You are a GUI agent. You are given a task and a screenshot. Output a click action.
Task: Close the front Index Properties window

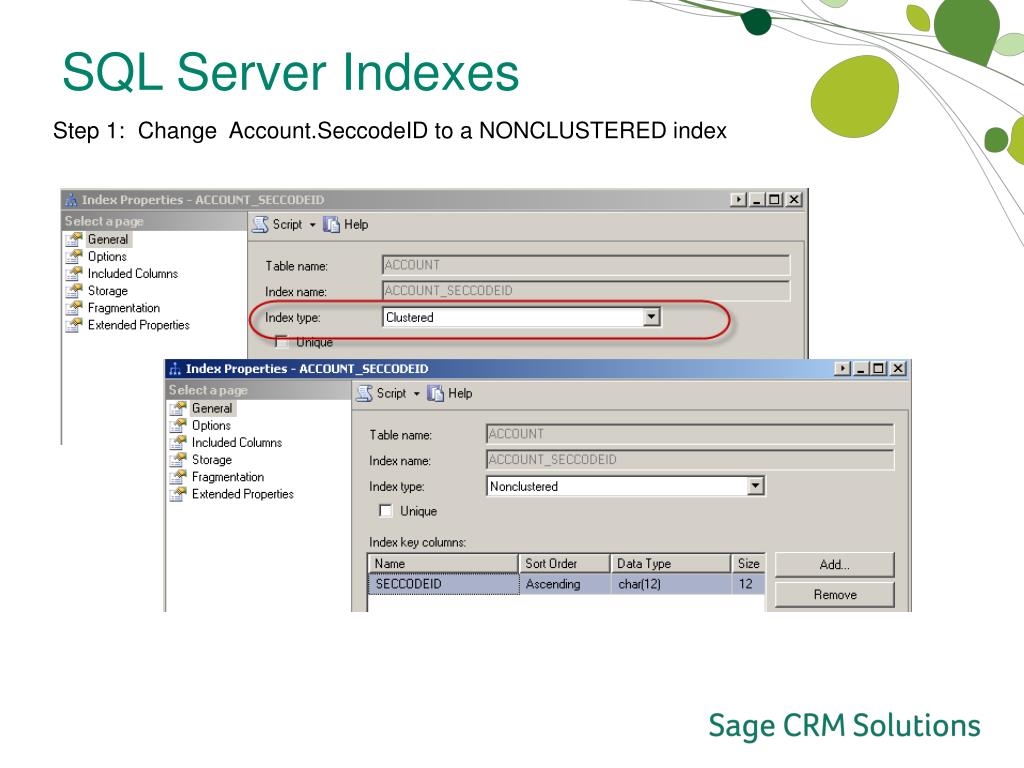(898, 368)
